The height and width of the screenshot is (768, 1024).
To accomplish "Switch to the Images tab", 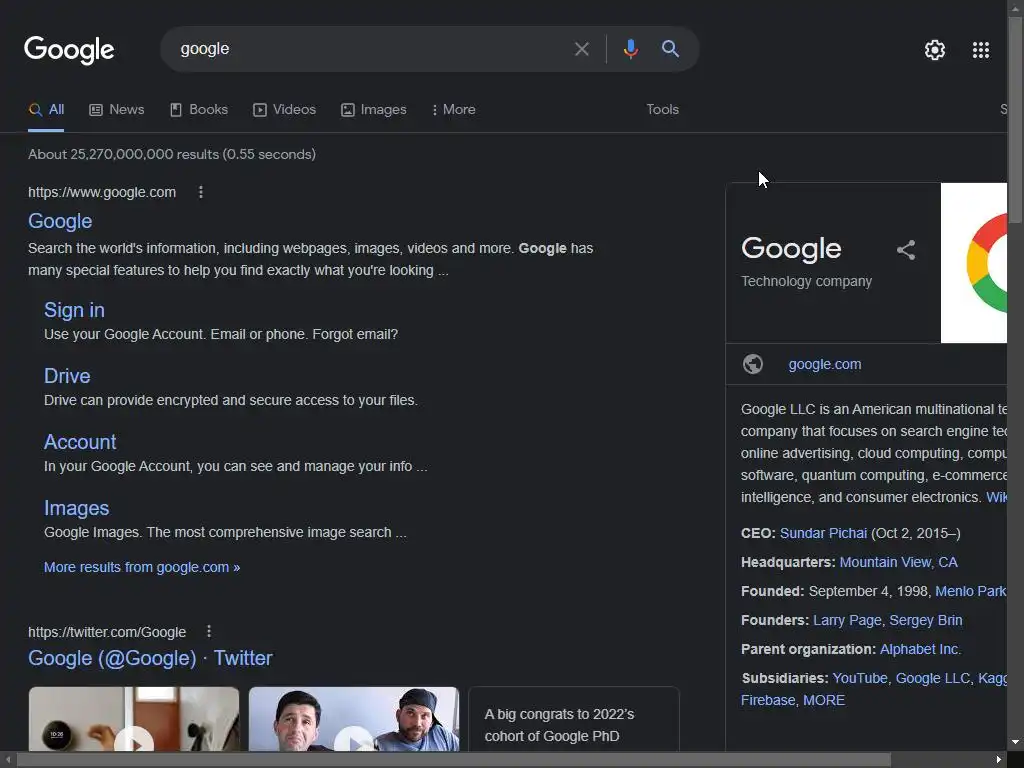I will point(374,110).
